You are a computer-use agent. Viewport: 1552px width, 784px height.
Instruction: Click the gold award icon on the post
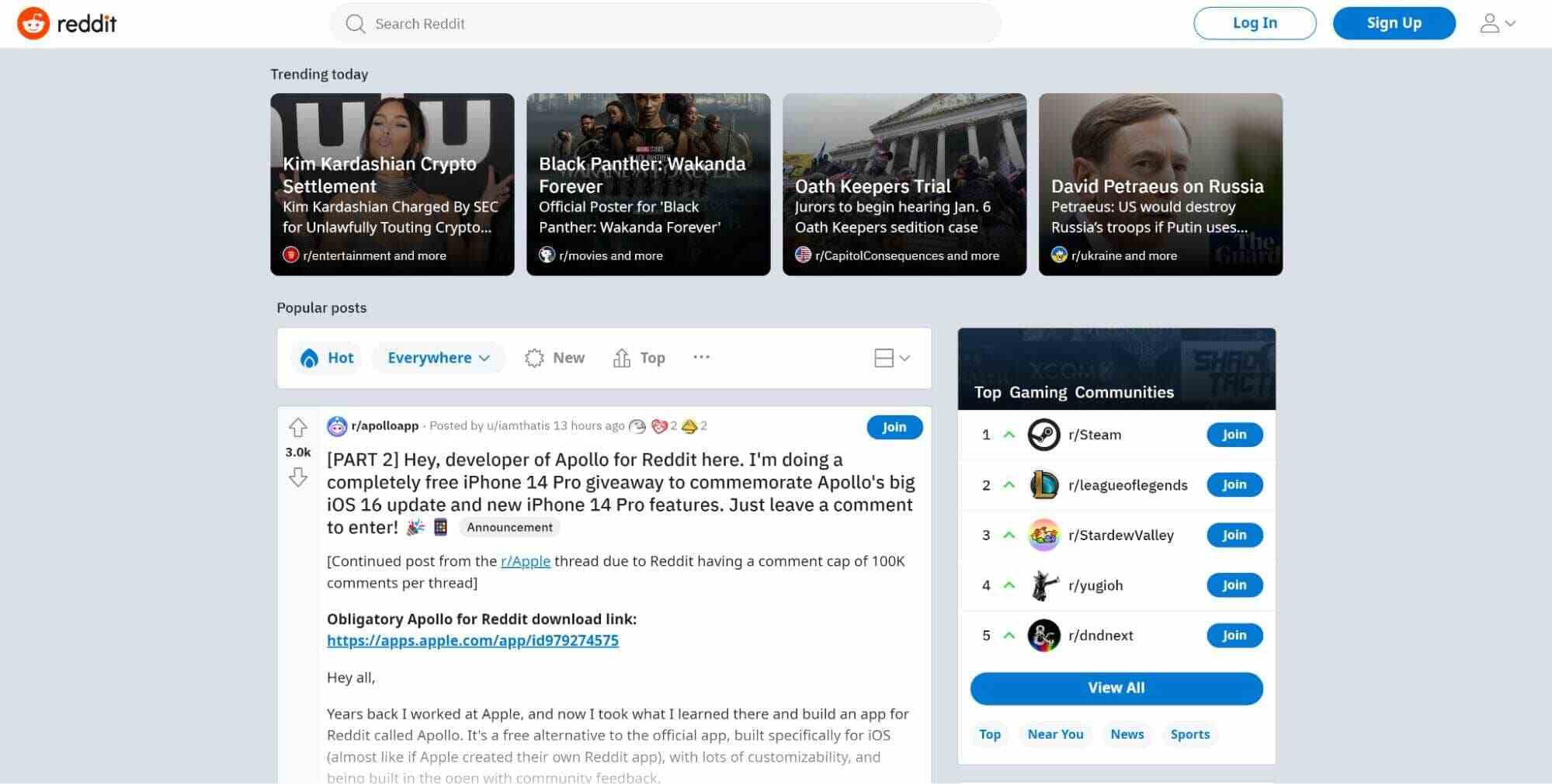(689, 426)
